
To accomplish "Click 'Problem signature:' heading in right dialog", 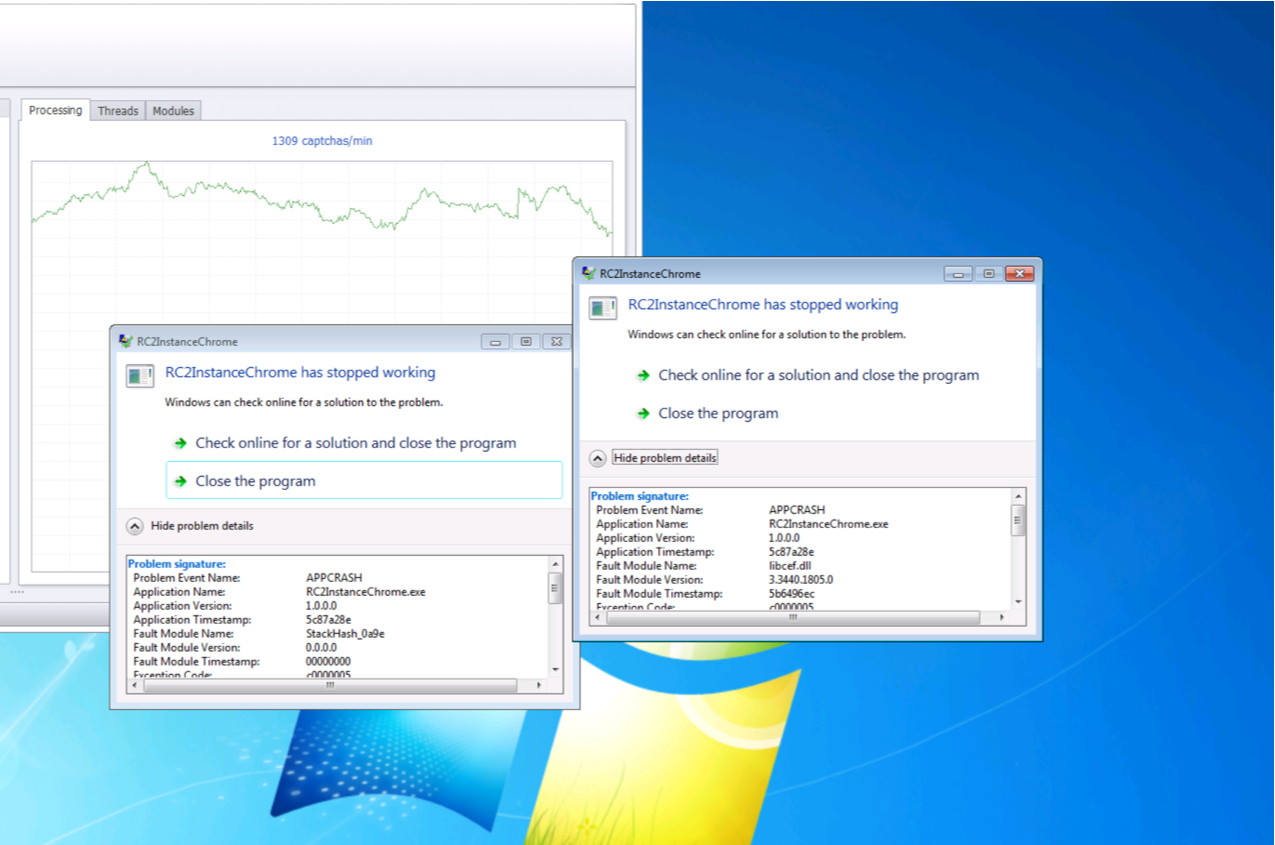I will 640,496.
